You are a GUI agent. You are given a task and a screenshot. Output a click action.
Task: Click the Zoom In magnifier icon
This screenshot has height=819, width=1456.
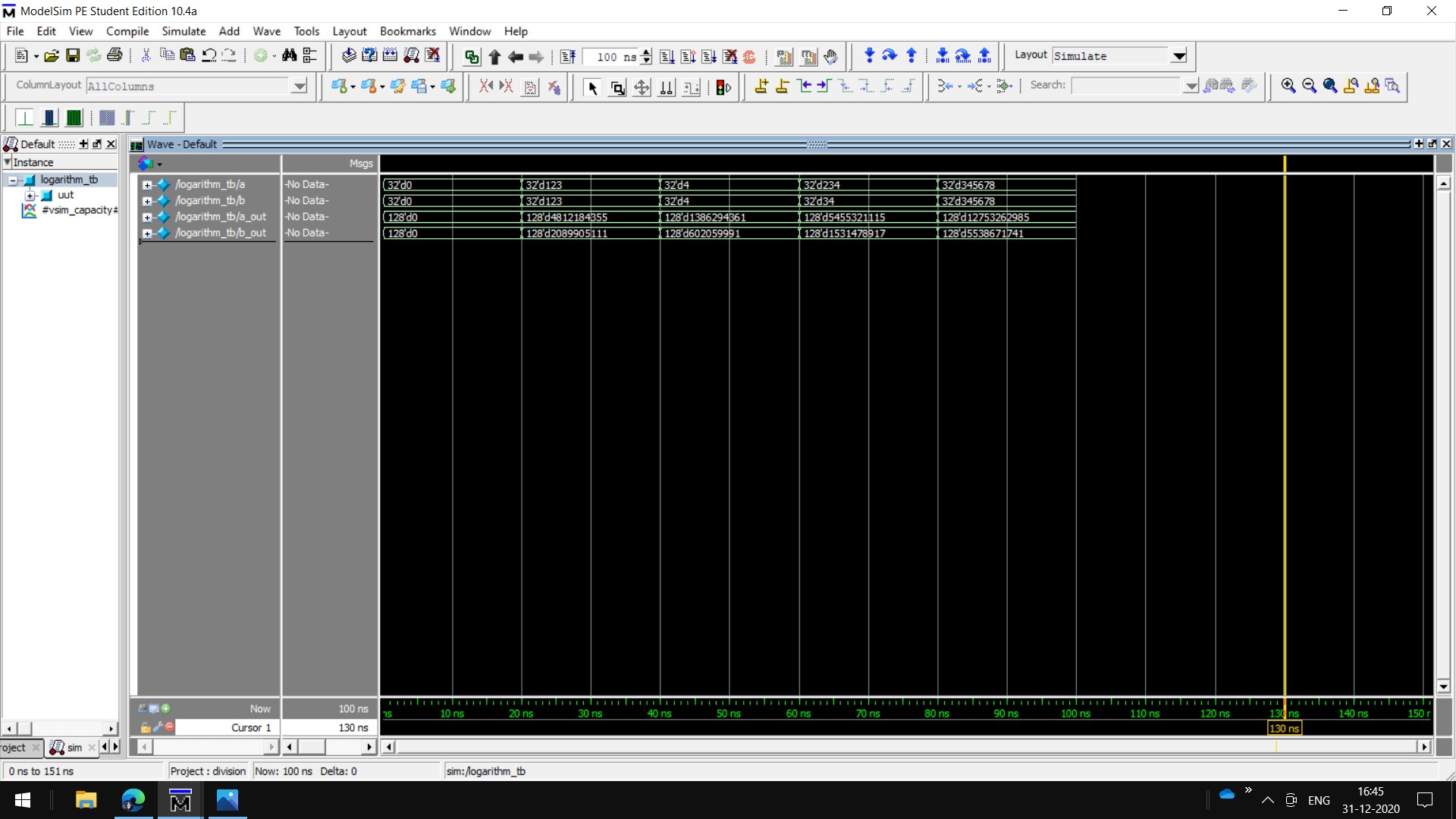point(1288,86)
